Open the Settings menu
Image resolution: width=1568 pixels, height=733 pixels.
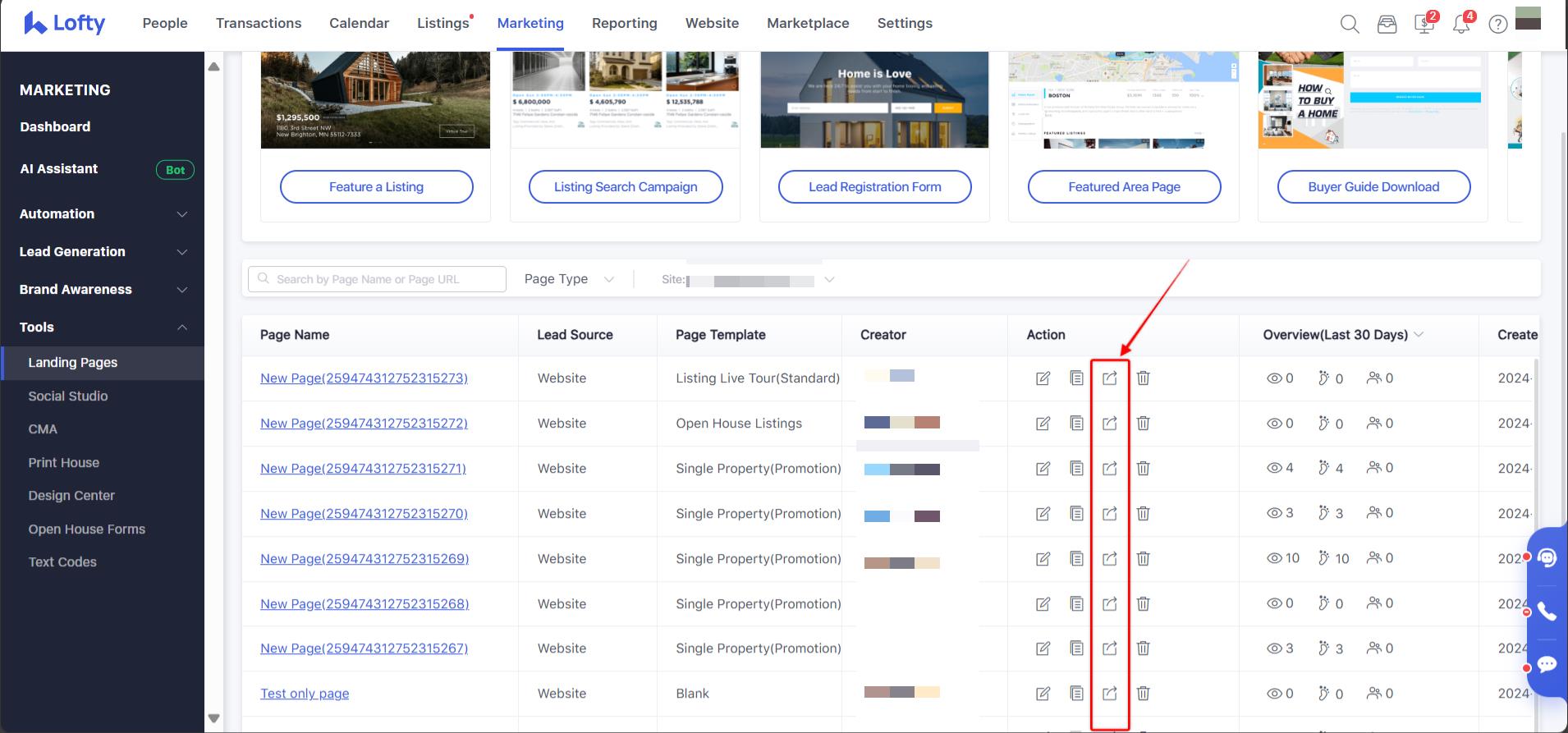coord(905,24)
